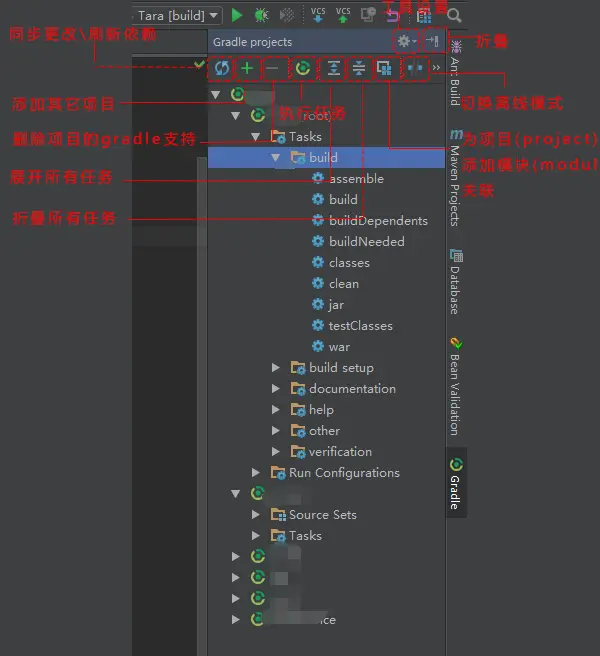The image size is (600, 656).
Task: Click VCS update project icon
Action: [x=318, y=15]
